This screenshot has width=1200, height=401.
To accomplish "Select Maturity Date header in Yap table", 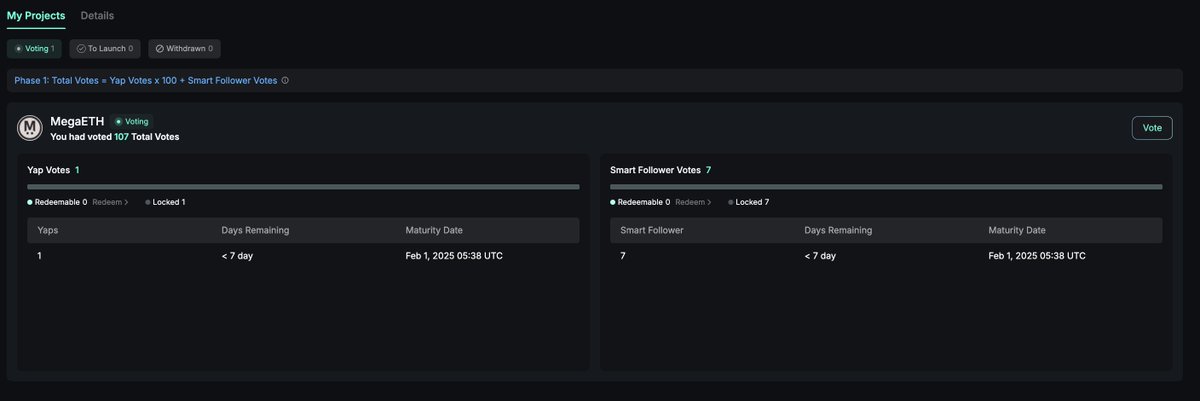I will (434, 230).
